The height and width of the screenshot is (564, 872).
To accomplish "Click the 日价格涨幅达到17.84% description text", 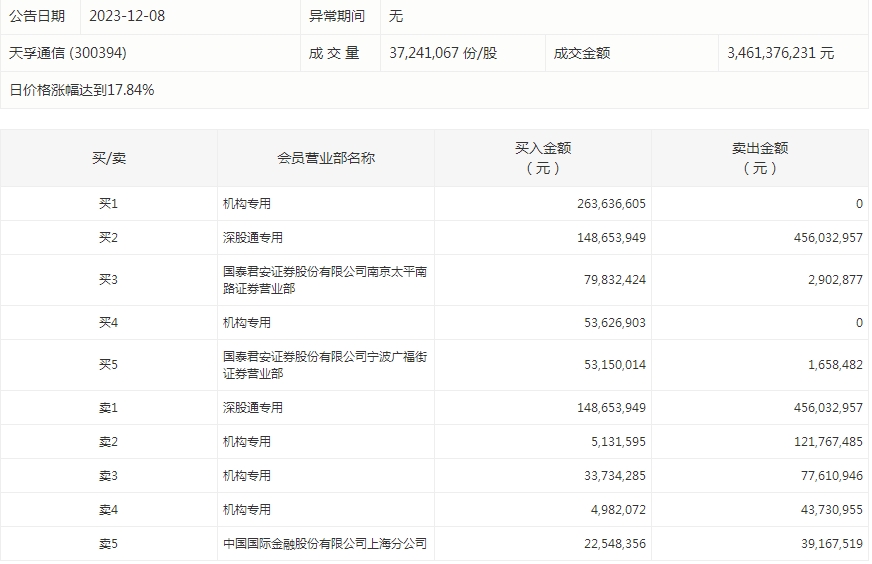I will point(82,90).
